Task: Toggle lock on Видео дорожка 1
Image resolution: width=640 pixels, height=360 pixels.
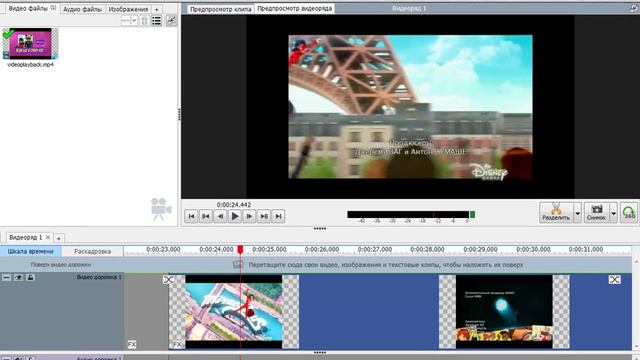Action: click(x=31, y=278)
